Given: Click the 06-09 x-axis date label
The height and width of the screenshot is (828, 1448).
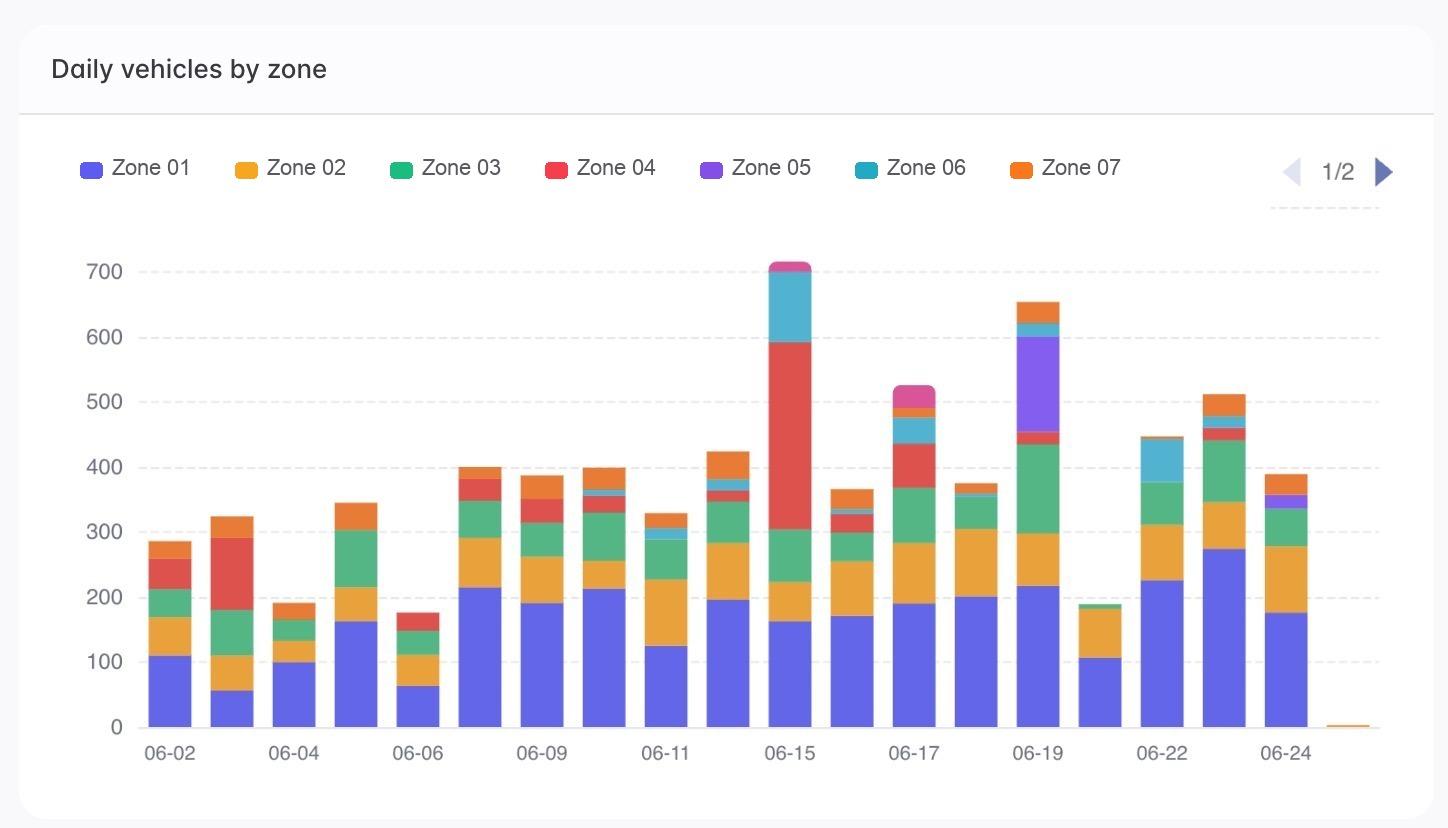Looking at the screenshot, I should pyautogui.click(x=542, y=753).
